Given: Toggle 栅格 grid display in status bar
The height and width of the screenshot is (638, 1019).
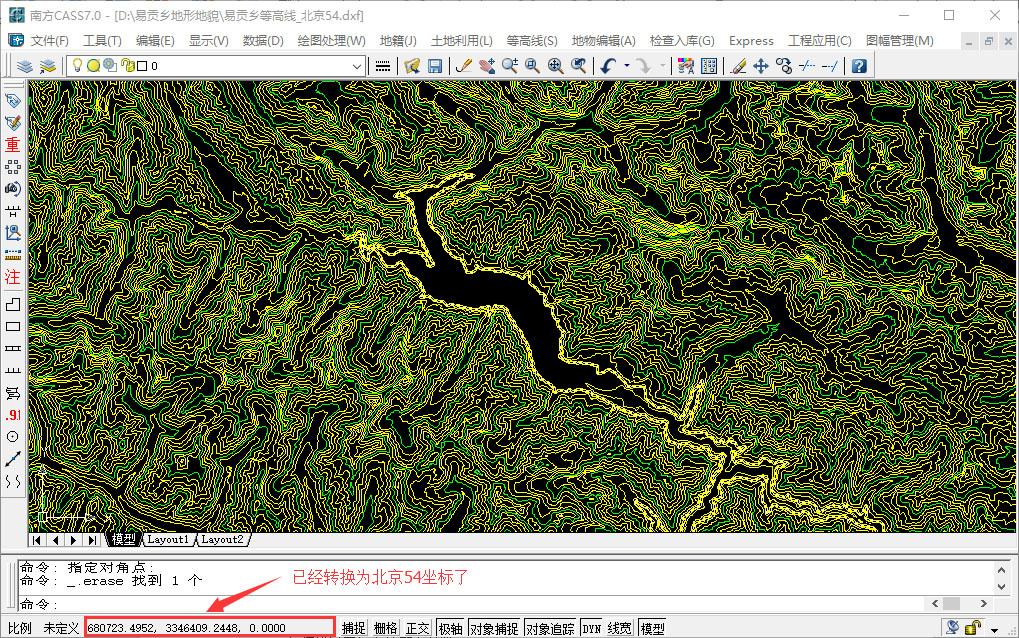Looking at the screenshot, I should tap(385, 628).
